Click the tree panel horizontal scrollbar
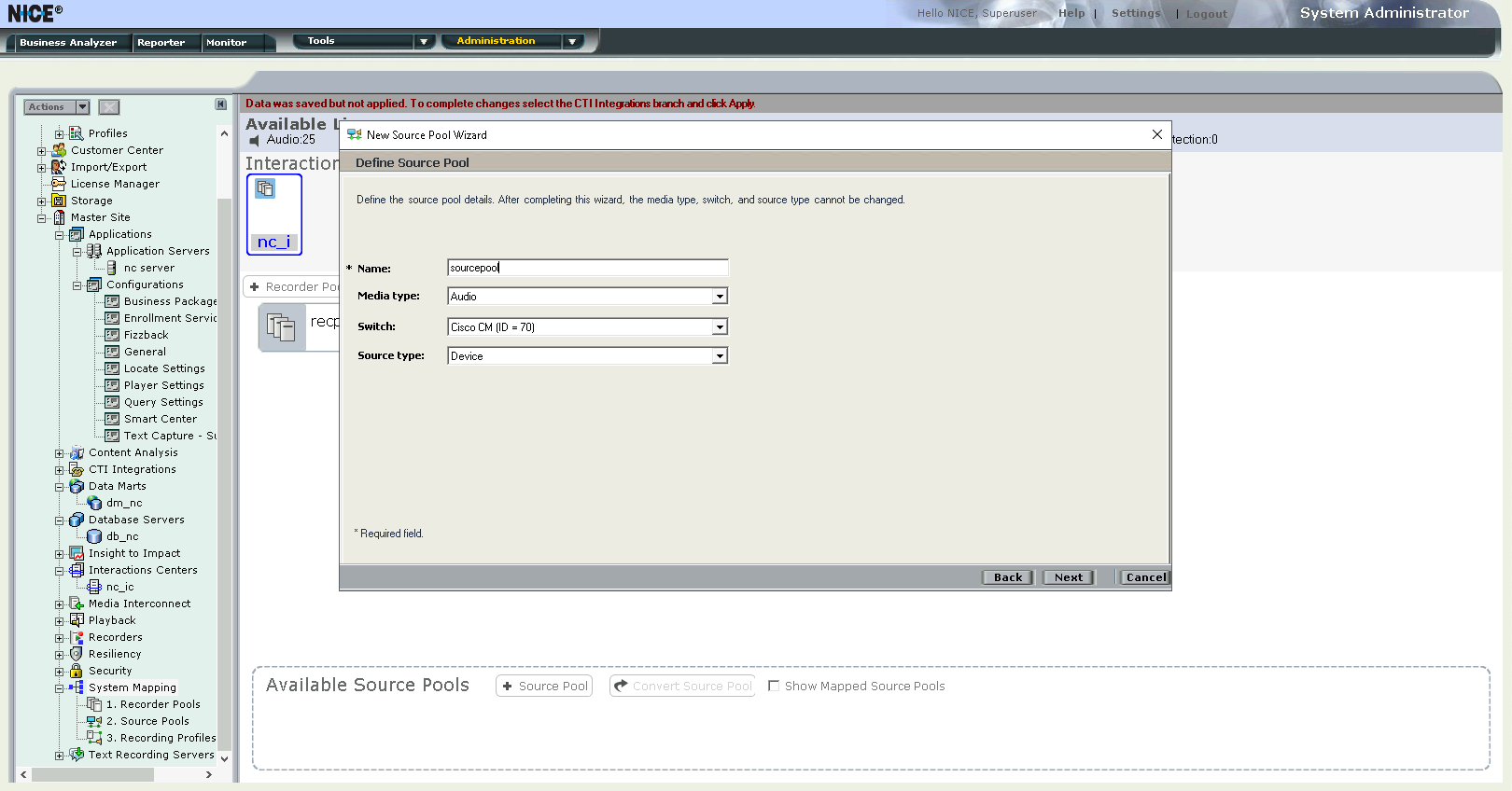Image resolution: width=1512 pixels, height=791 pixels. click(x=117, y=774)
